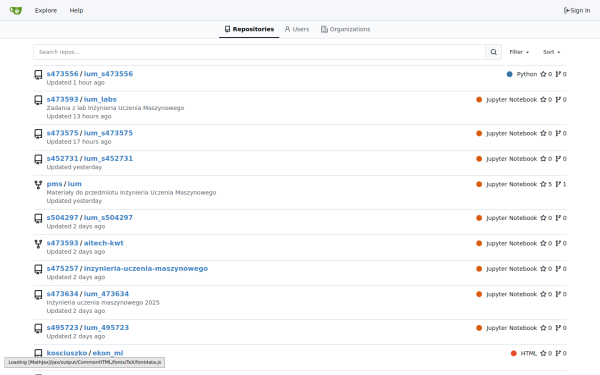
Task: Open the Gitea home logo
Action: [x=16, y=10]
